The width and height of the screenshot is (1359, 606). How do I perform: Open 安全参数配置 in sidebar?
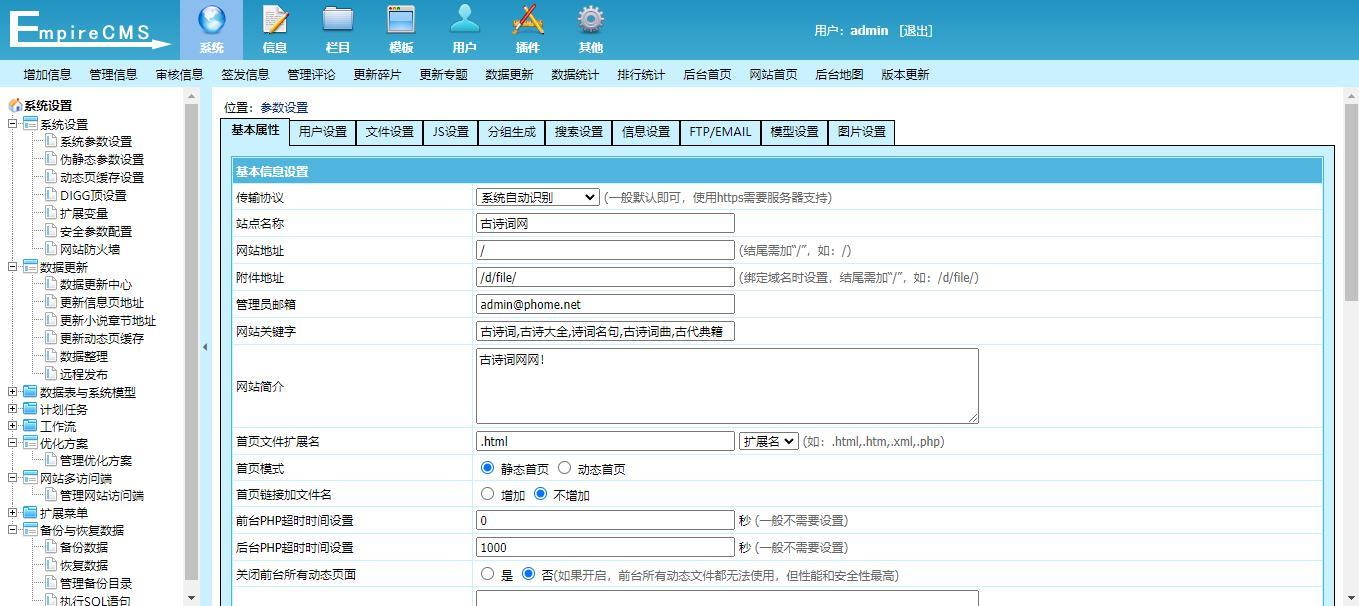[x=96, y=231]
